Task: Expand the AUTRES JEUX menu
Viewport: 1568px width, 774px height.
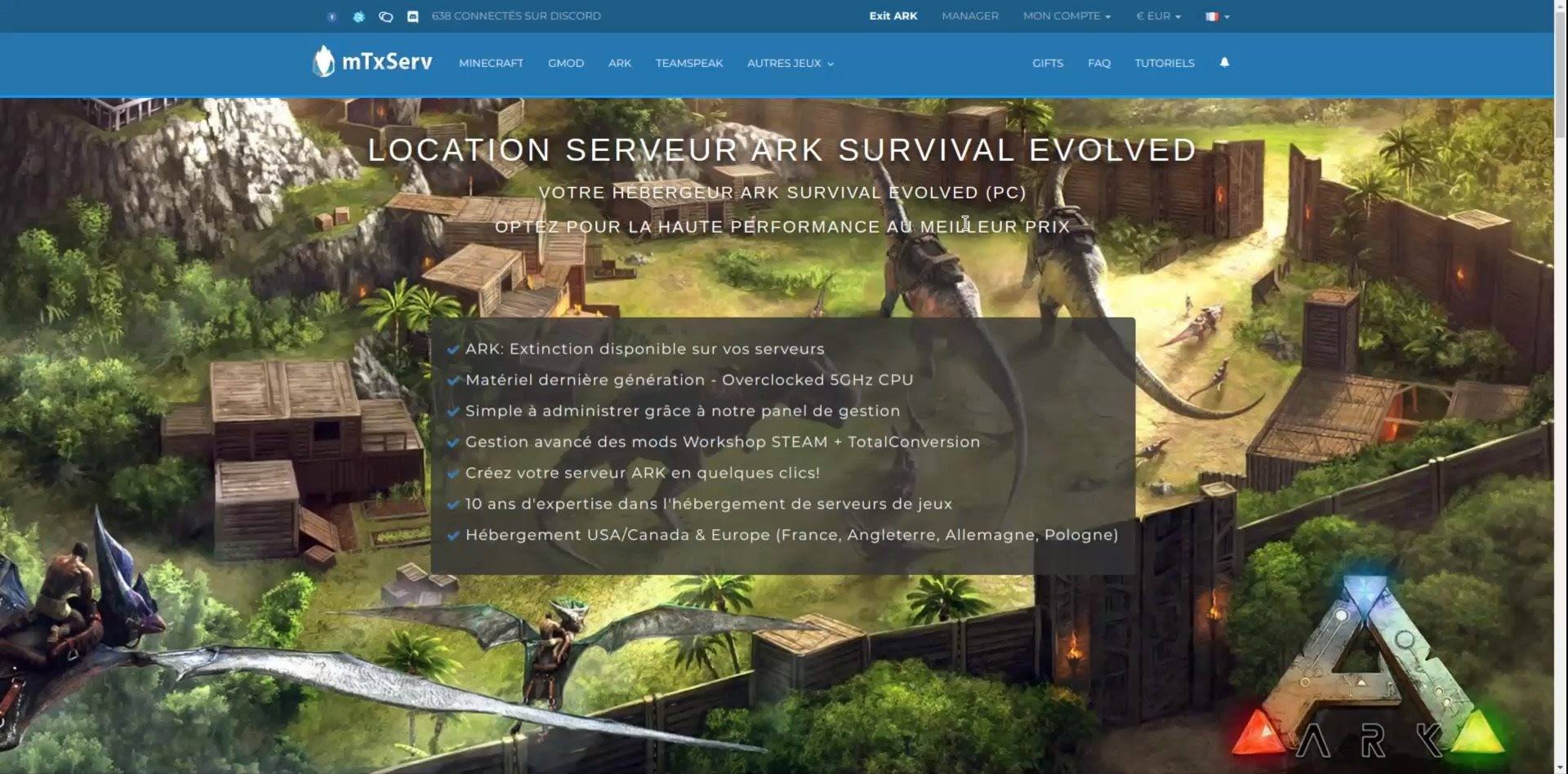Action: click(x=790, y=63)
